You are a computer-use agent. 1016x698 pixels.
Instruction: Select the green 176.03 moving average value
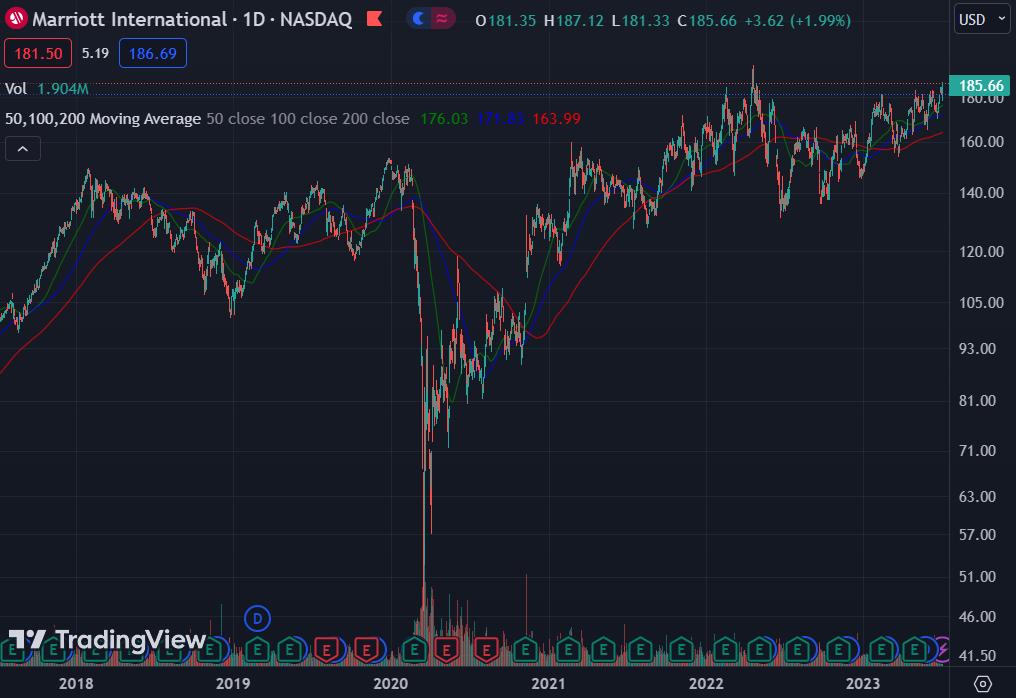coord(444,119)
